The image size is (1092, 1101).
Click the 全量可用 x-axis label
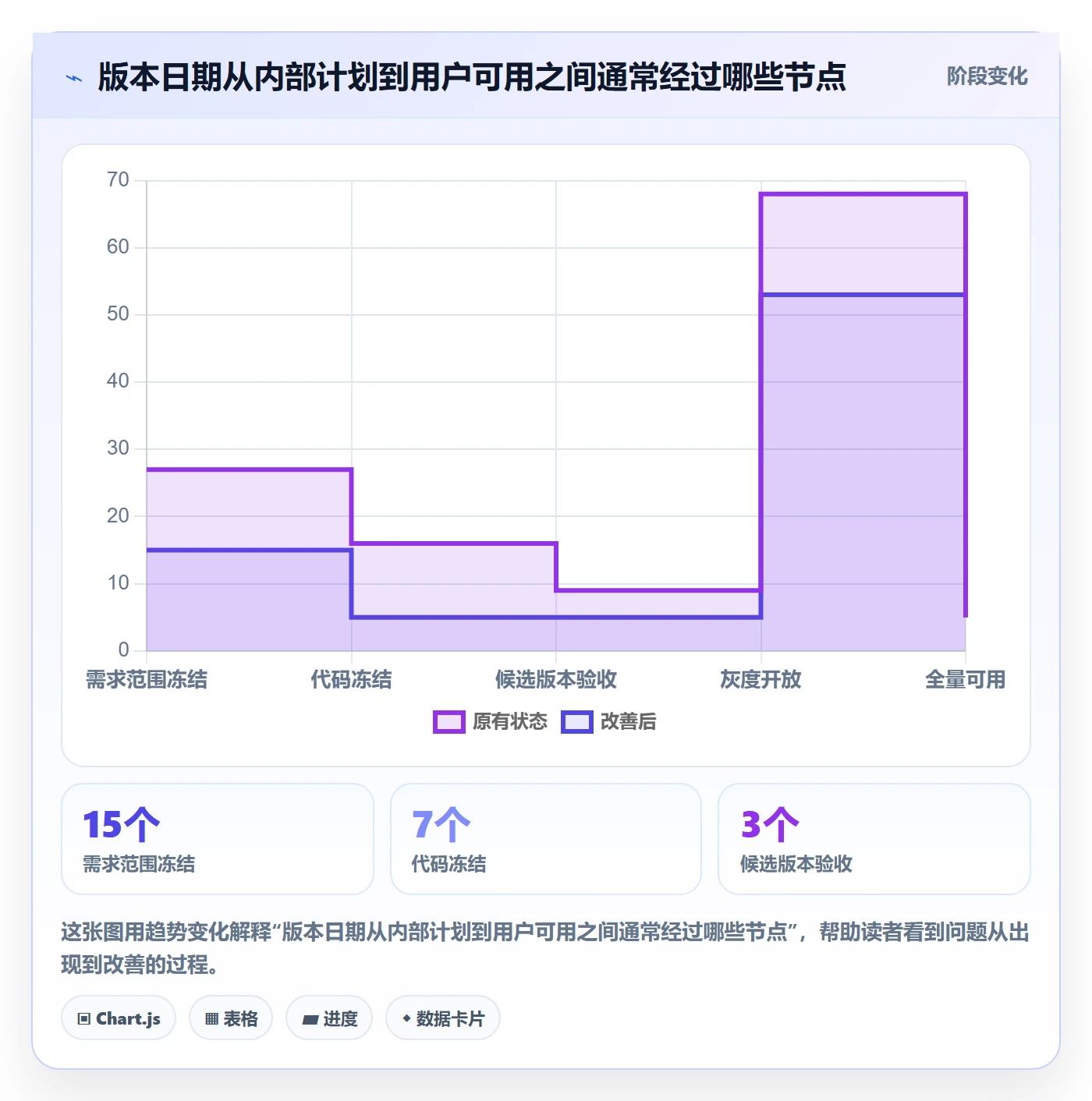coord(965,680)
